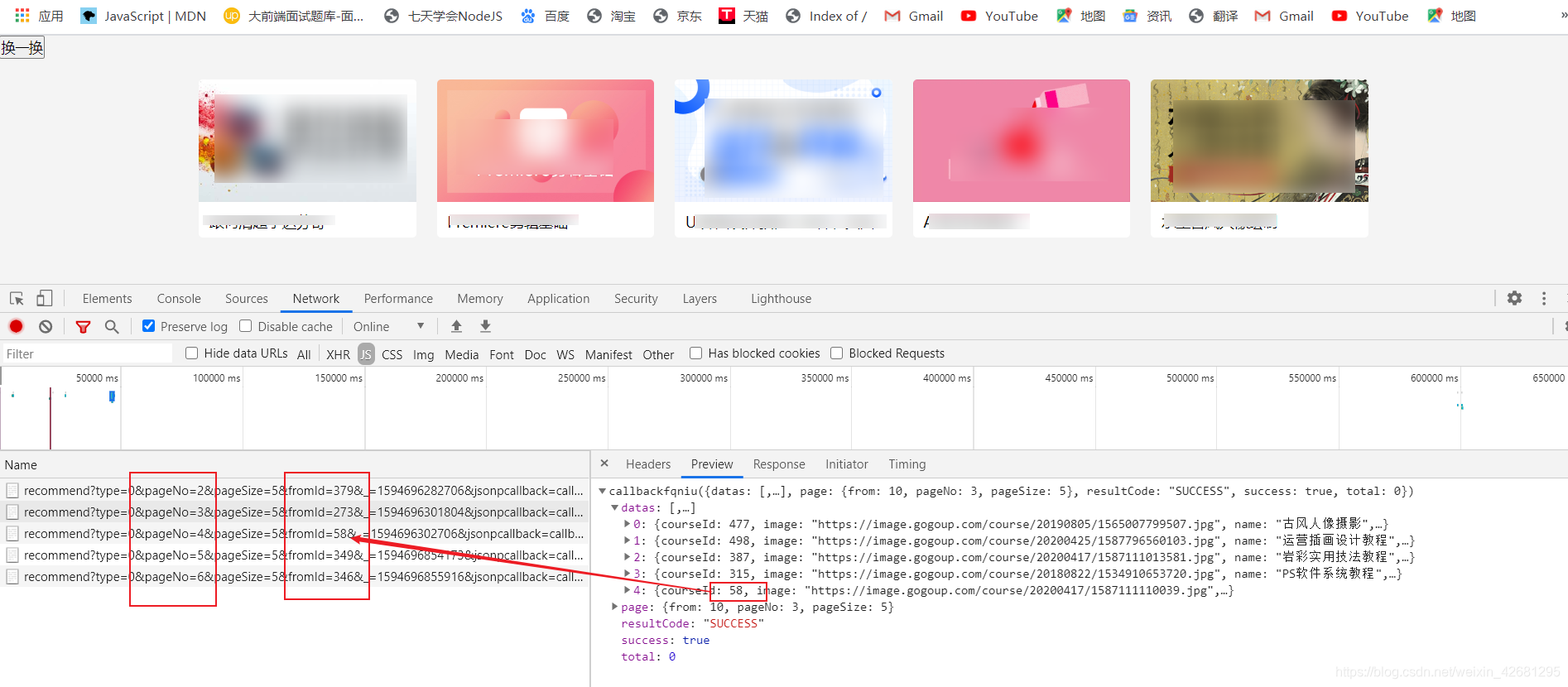
Task: Expand datas item 0 courseId 477
Action: 627,524
